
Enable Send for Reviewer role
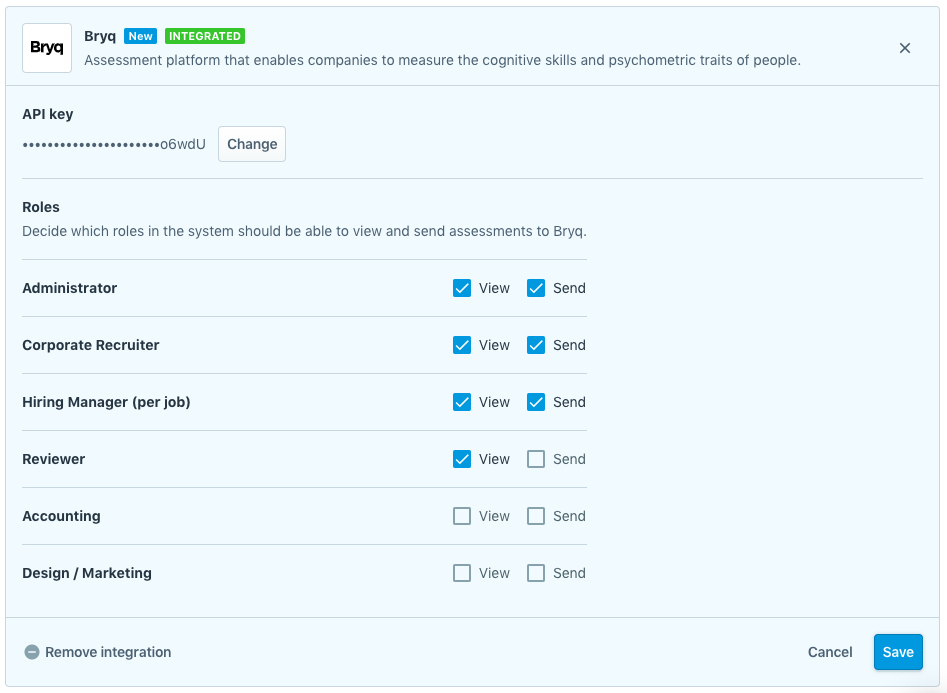pyautogui.click(x=536, y=459)
